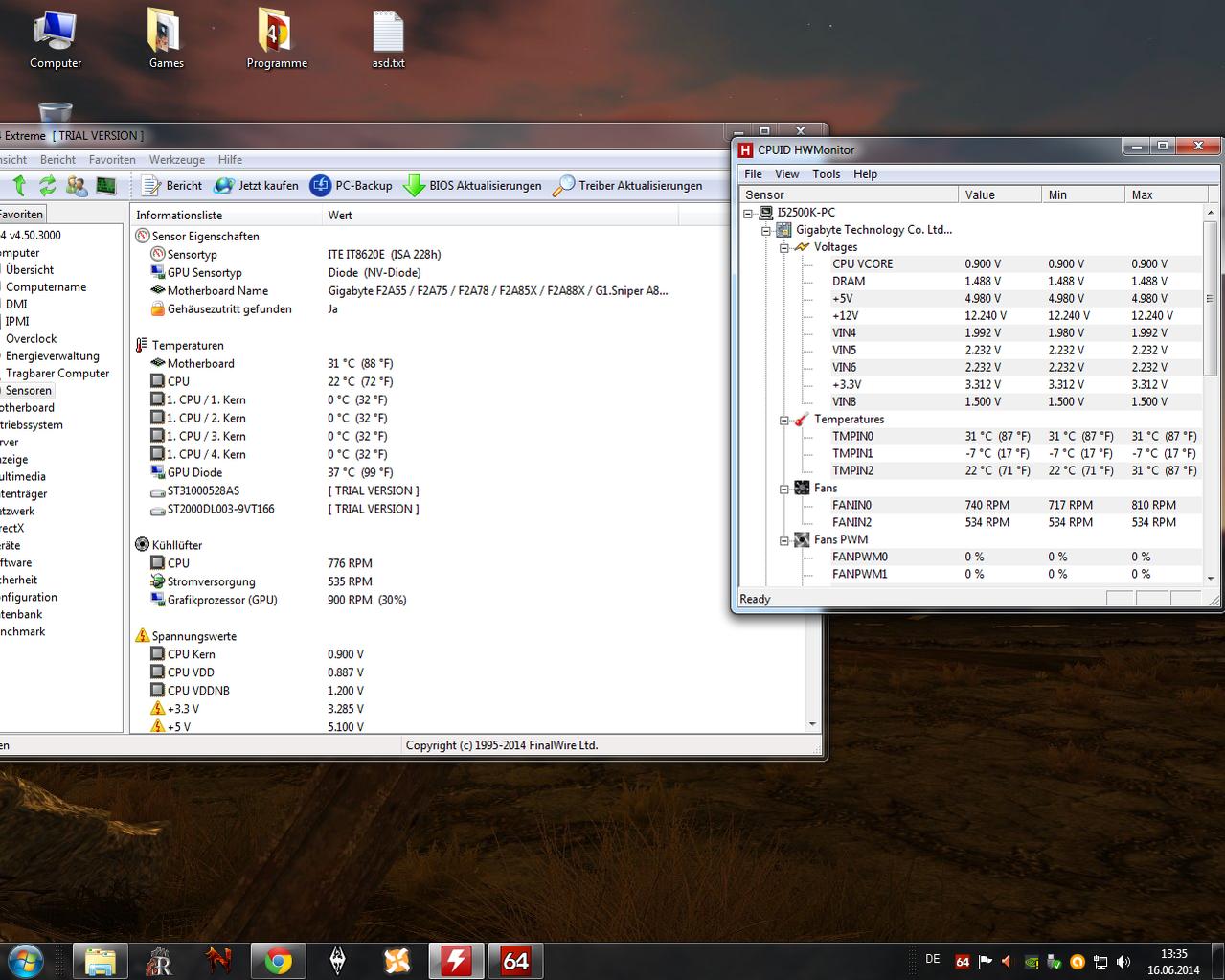
Task: Click the green graph monitor icon in AIDA64 toolbar
Action: click(x=105, y=185)
